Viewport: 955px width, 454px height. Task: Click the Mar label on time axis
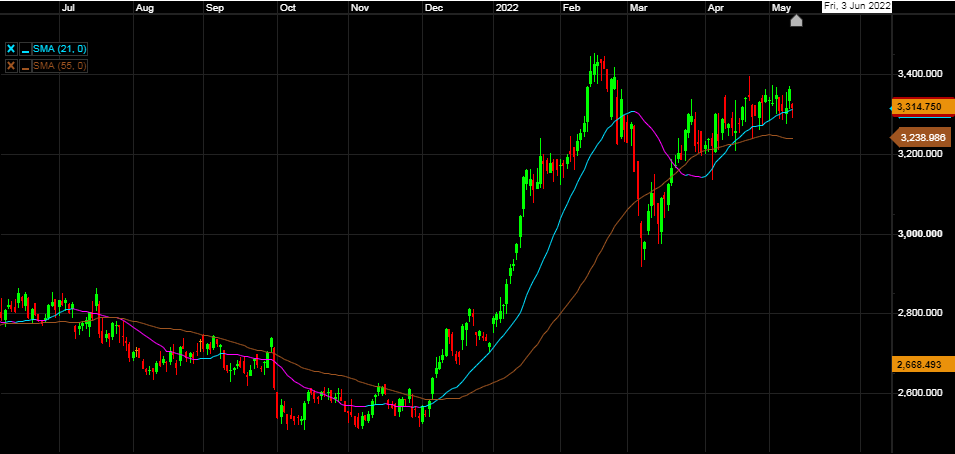[639, 7]
